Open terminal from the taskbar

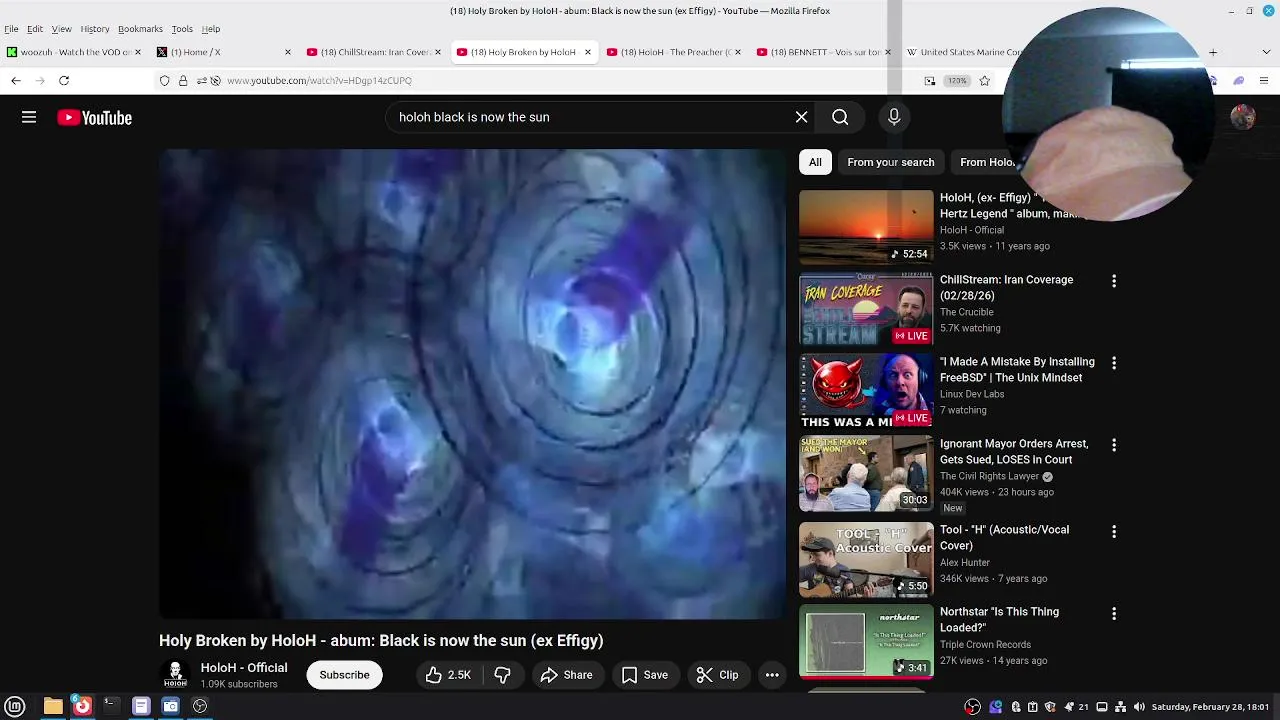click(111, 706)
